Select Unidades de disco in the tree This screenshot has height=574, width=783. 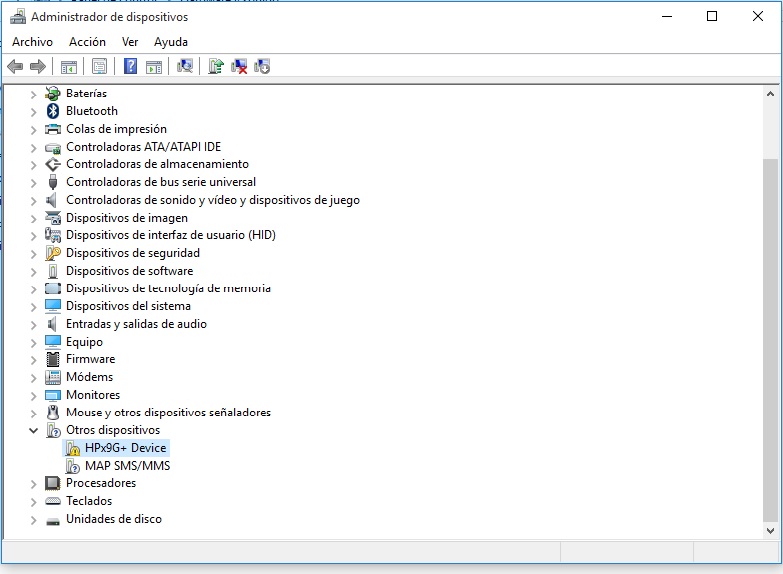(x=113, y=519)
